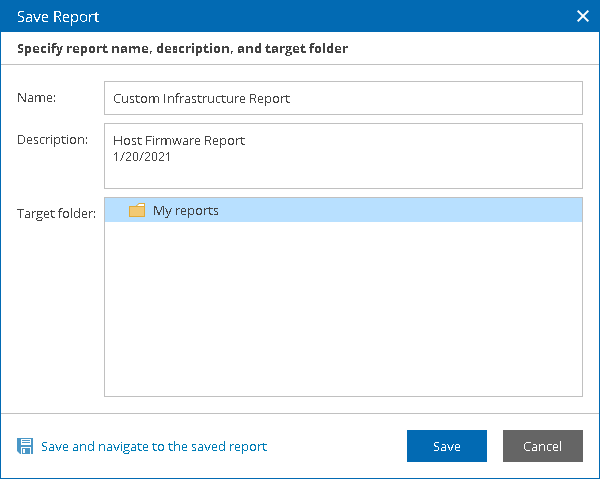Click blank footer area between link and Save
Image resolution: width=600 pixels, height=479 pixels.
[x=336, y=446]
